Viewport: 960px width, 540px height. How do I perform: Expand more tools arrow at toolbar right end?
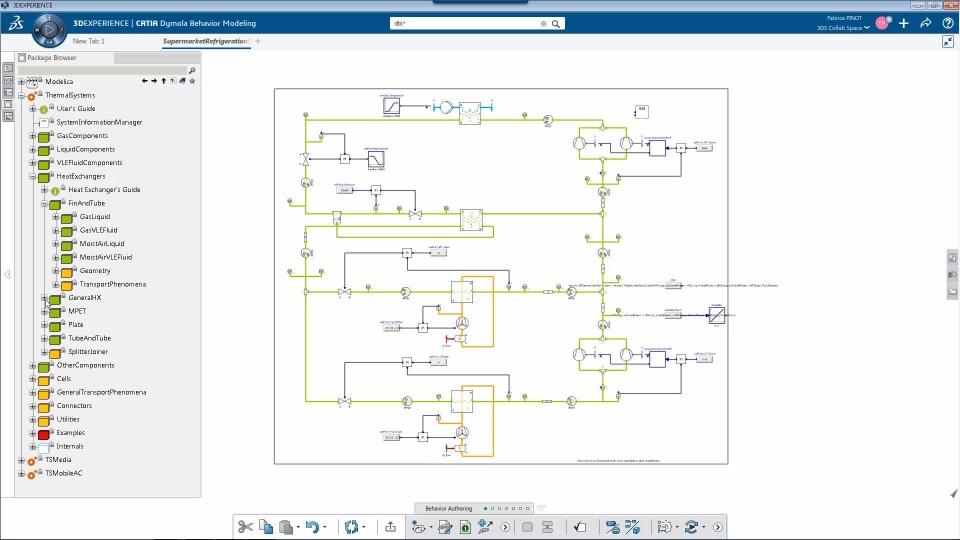coord(718,527)
